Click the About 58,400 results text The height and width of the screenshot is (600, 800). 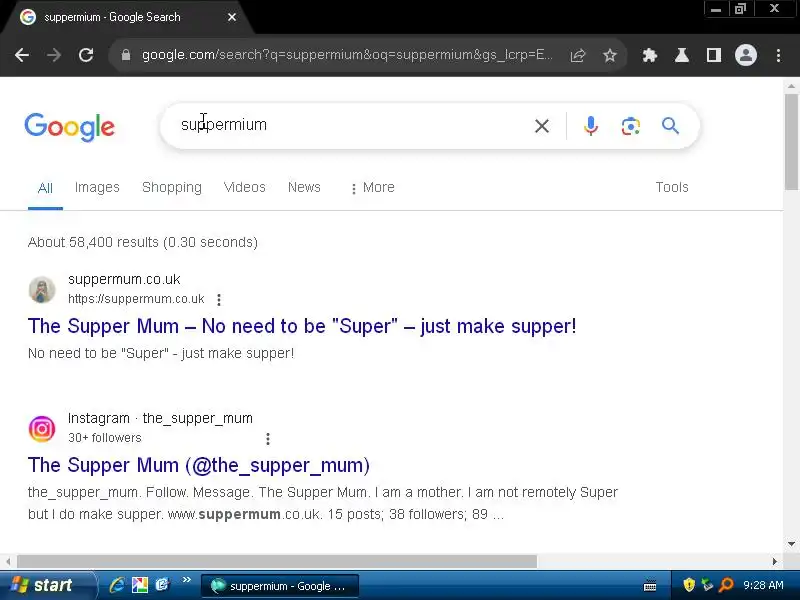click(x=143, y=242)
